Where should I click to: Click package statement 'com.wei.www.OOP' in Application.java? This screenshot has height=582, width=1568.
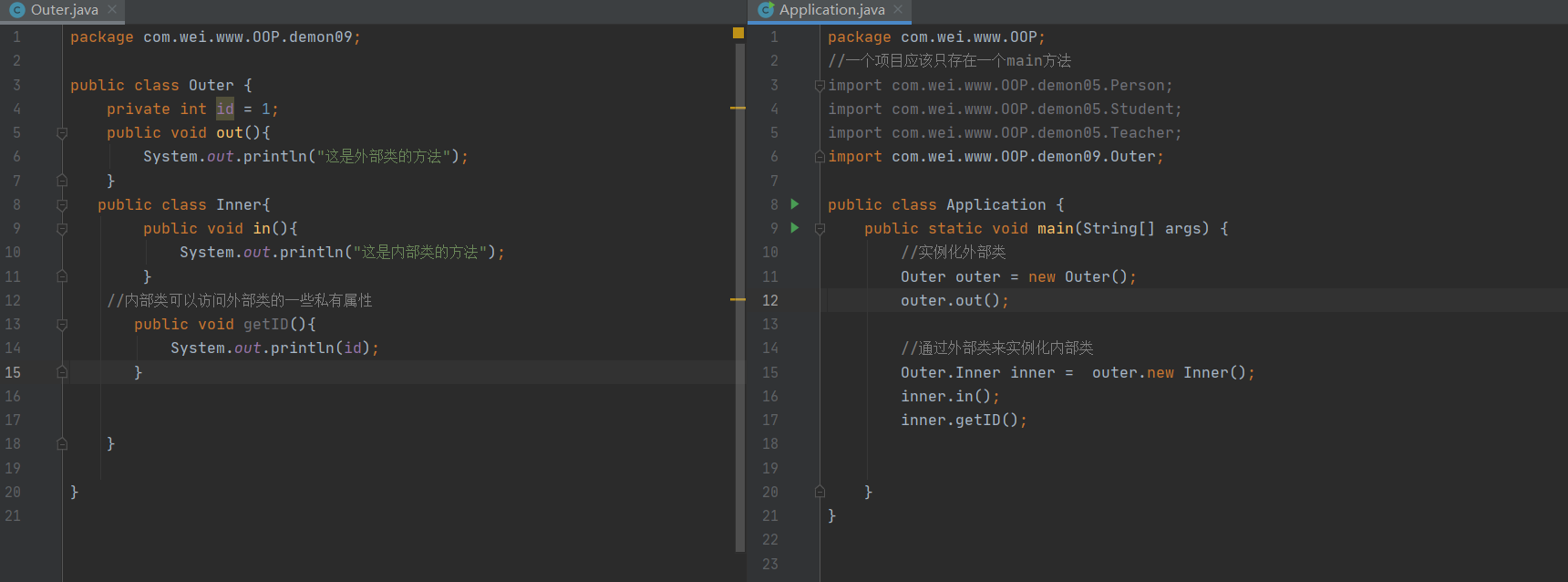coord(969,36)
